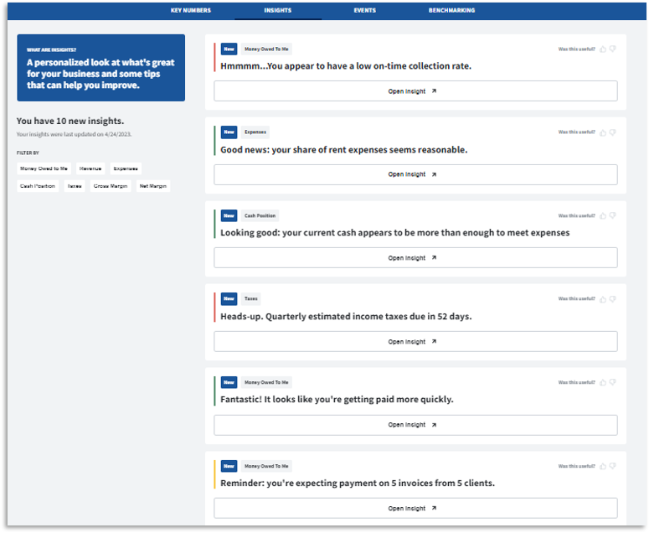
Task: Filter insights by Taxes
Action: pyautogui.click(x=75, y=186)
